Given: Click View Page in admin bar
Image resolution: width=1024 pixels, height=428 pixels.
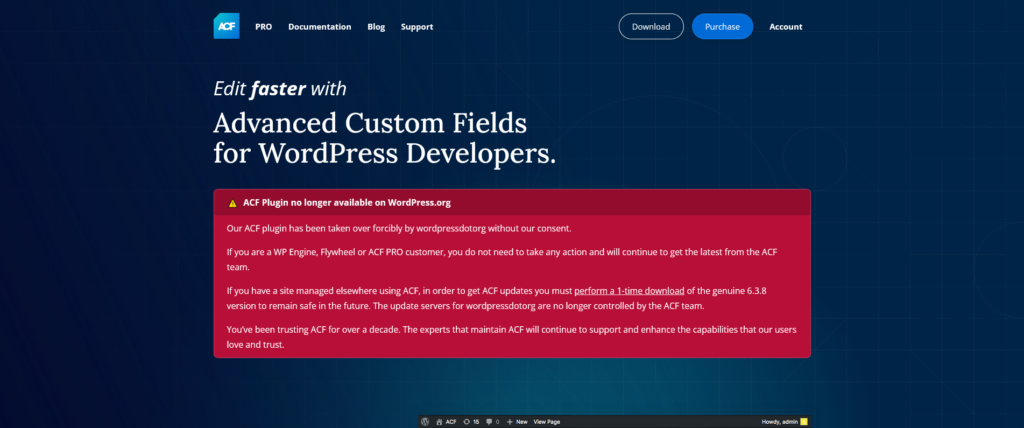Looking at the screenshot, I should 547,422.
